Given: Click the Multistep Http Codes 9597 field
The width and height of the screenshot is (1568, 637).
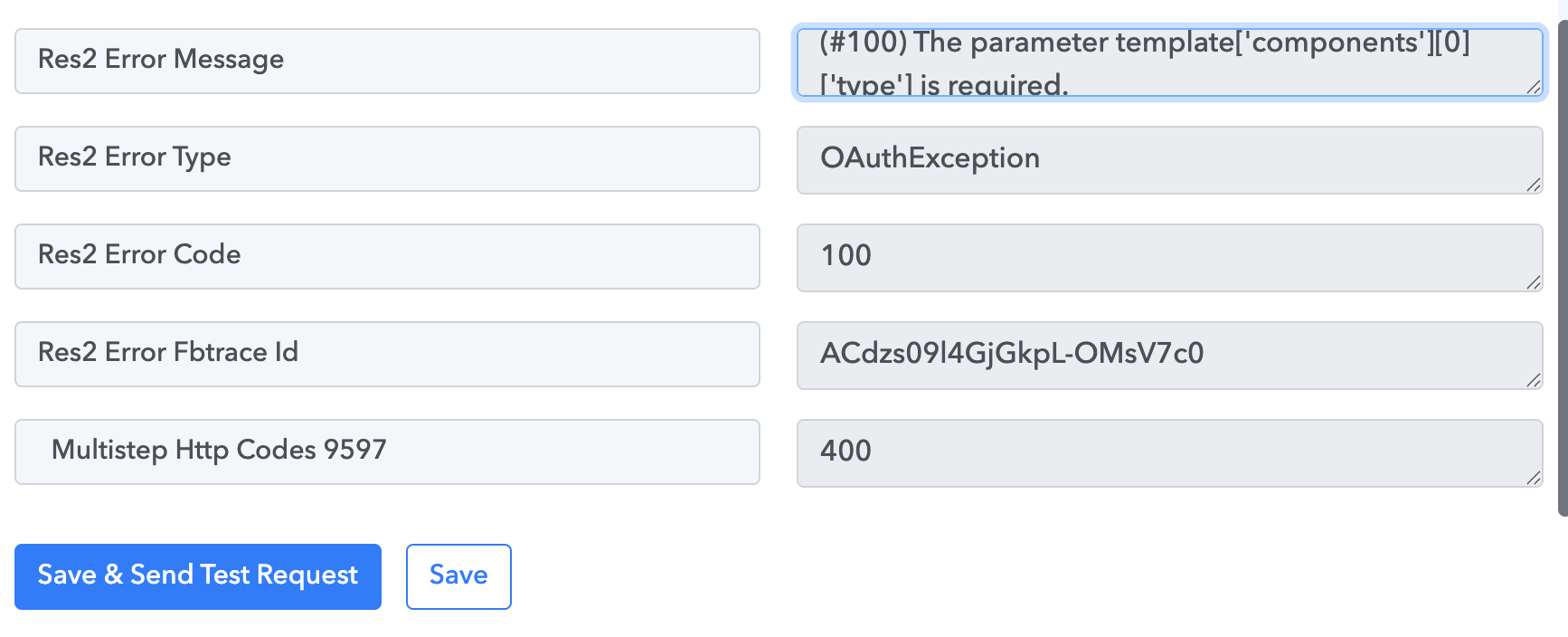Looking at the screenshot, I should (x=387, y=452).
